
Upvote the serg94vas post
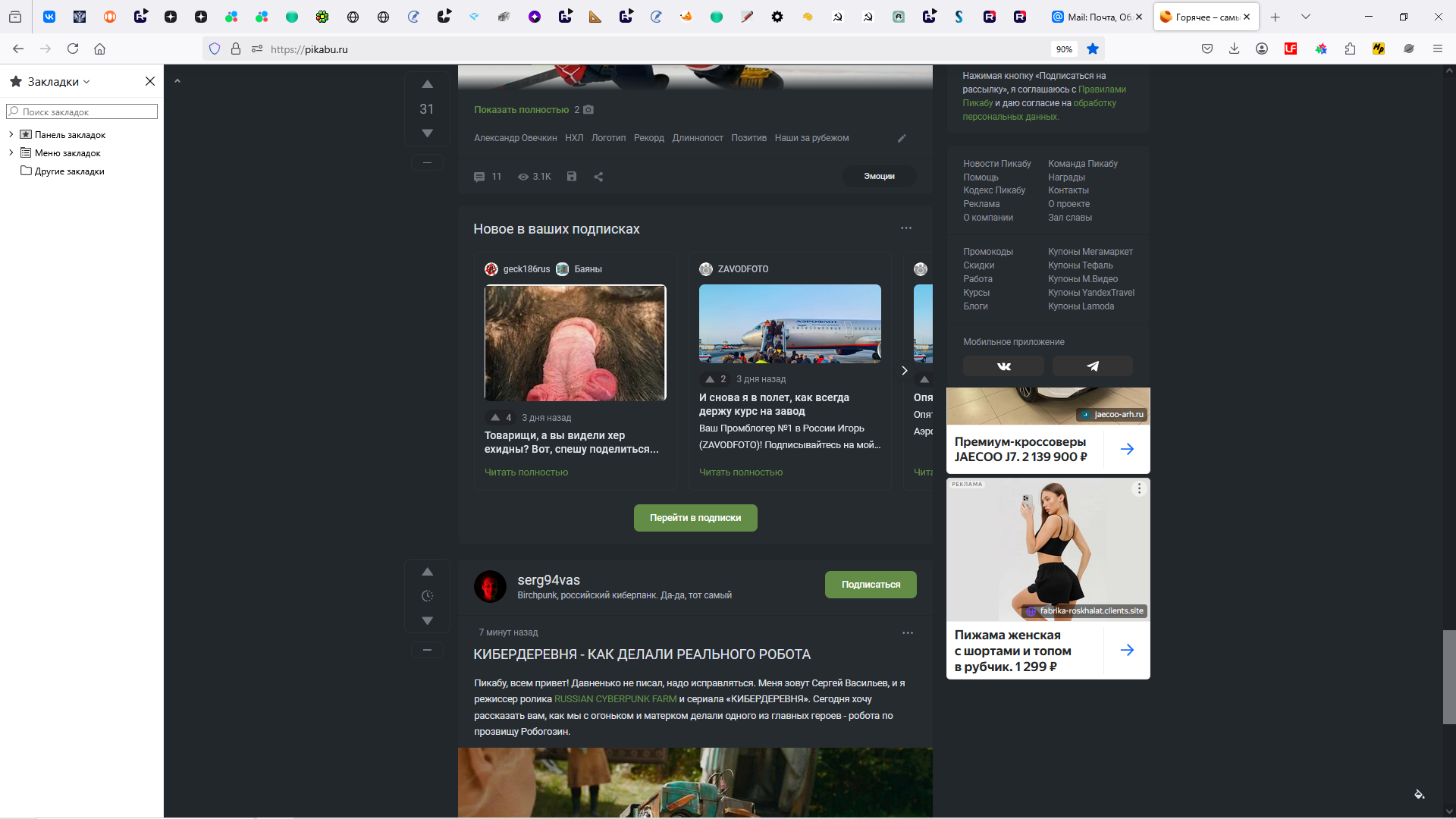427,572
